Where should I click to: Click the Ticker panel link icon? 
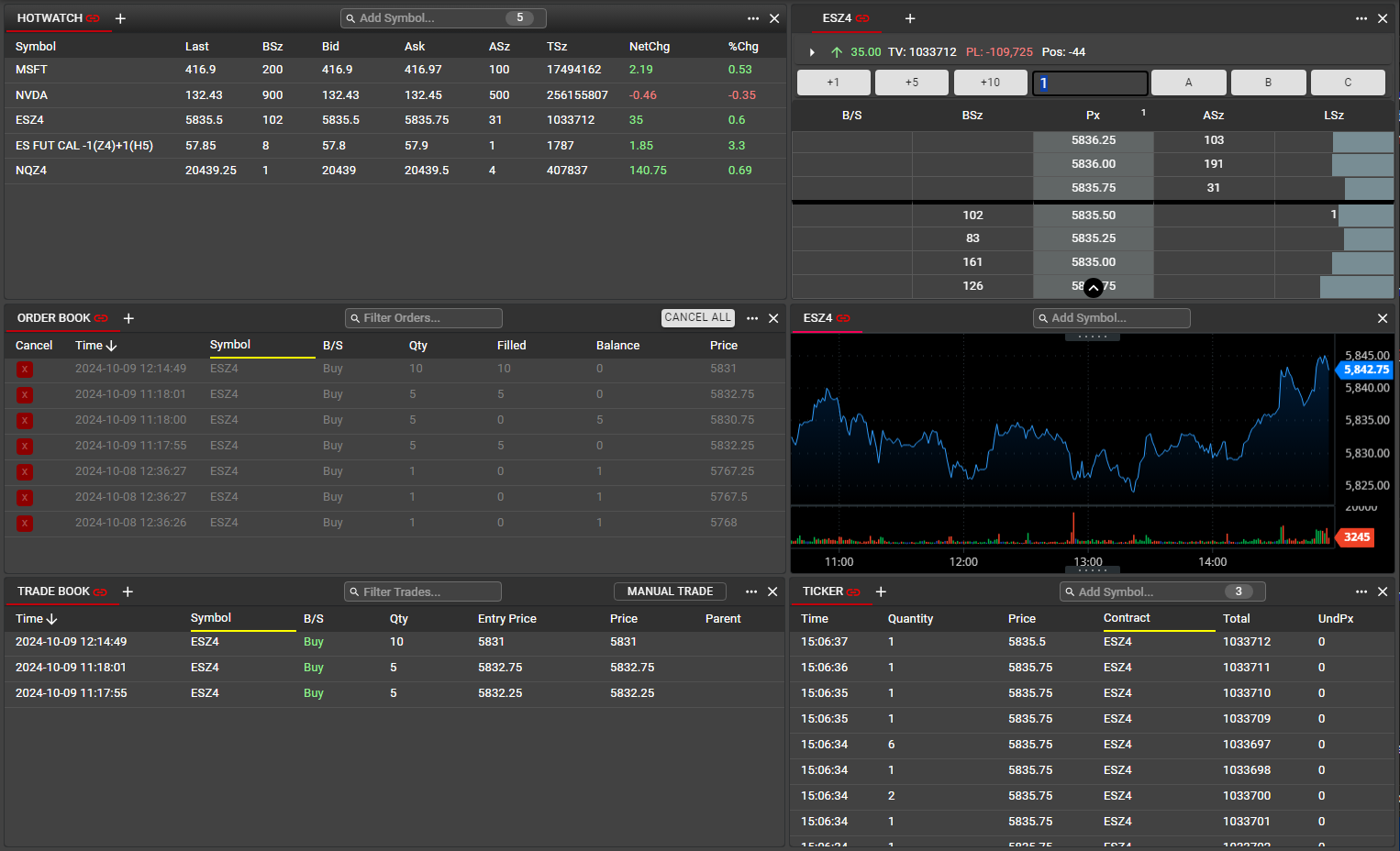point(853,592)
